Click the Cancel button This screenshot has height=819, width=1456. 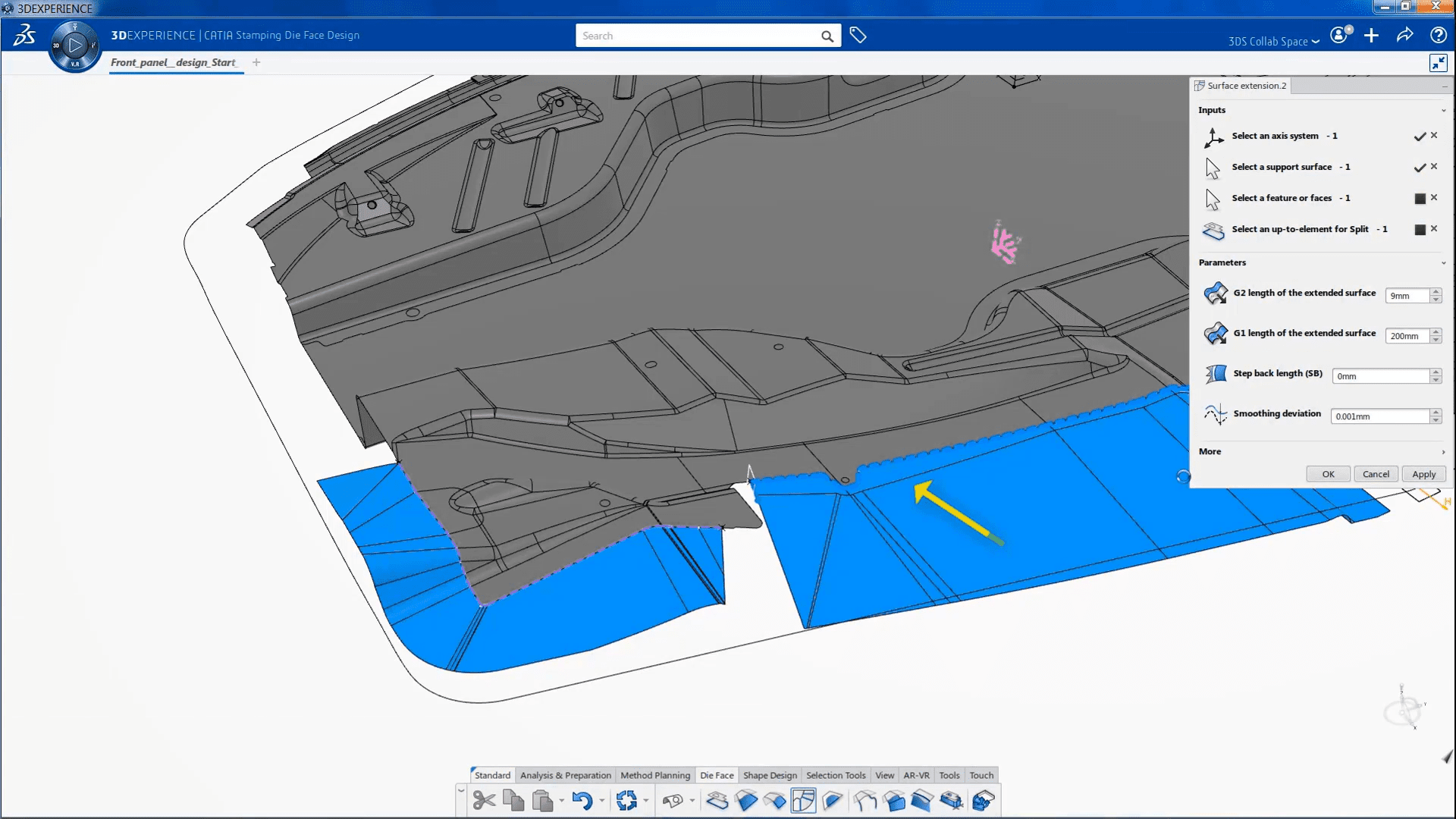pos(1376,474)
